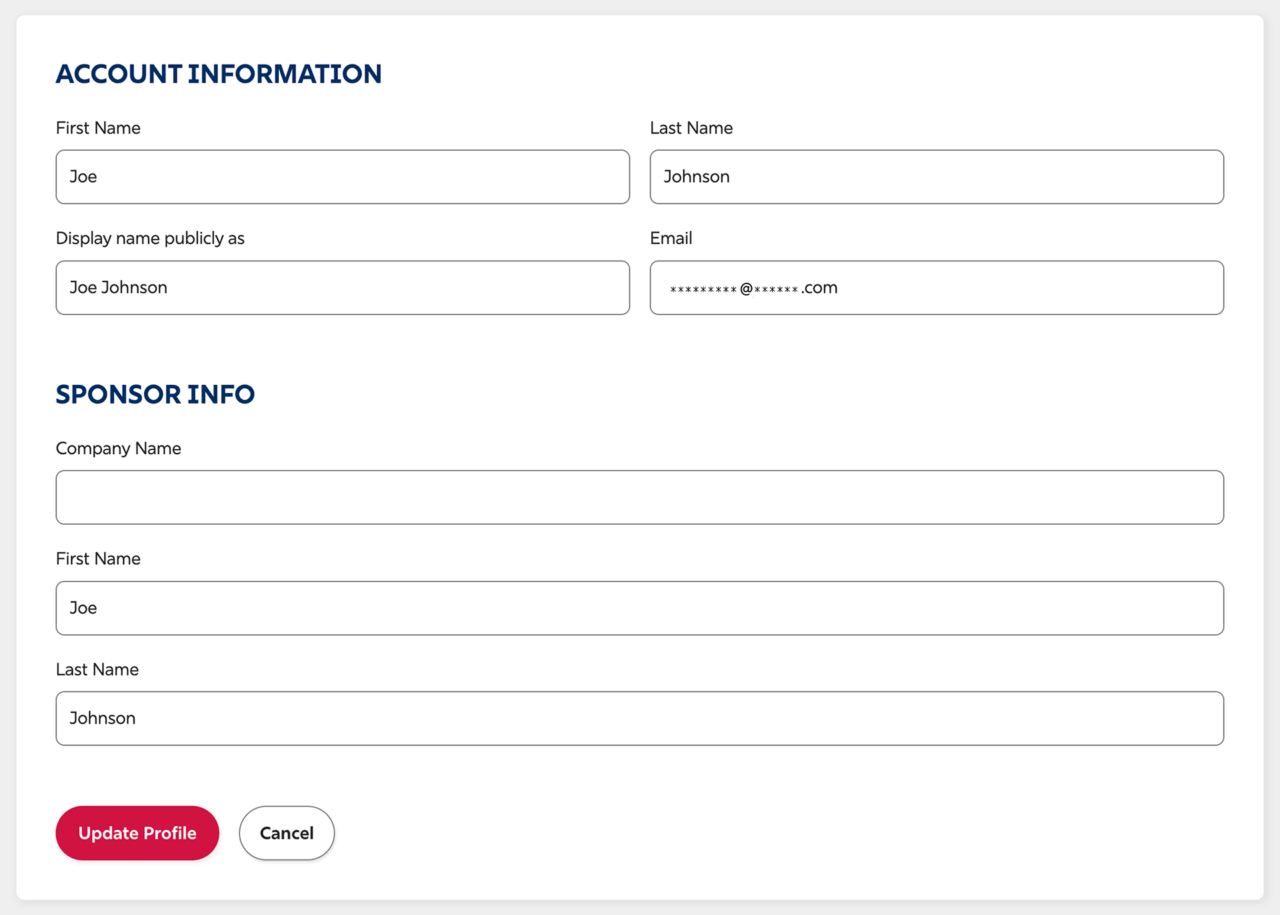Click into the empty Company Name field
1280x915 pixels.
pyautogui.click(x=640, y=497)
